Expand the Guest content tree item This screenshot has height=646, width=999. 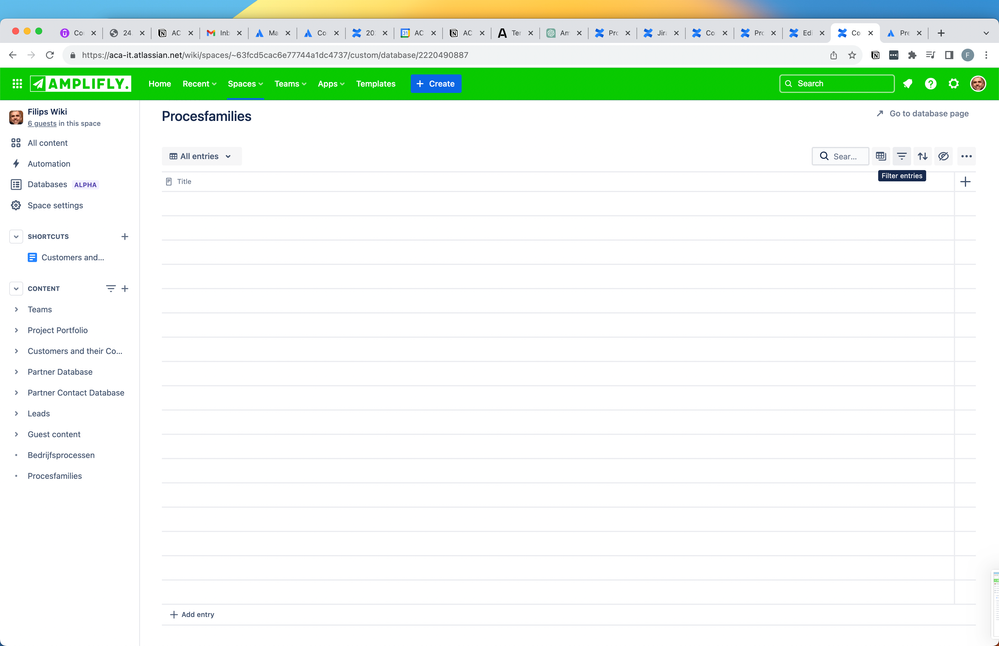tap(16, 434)
